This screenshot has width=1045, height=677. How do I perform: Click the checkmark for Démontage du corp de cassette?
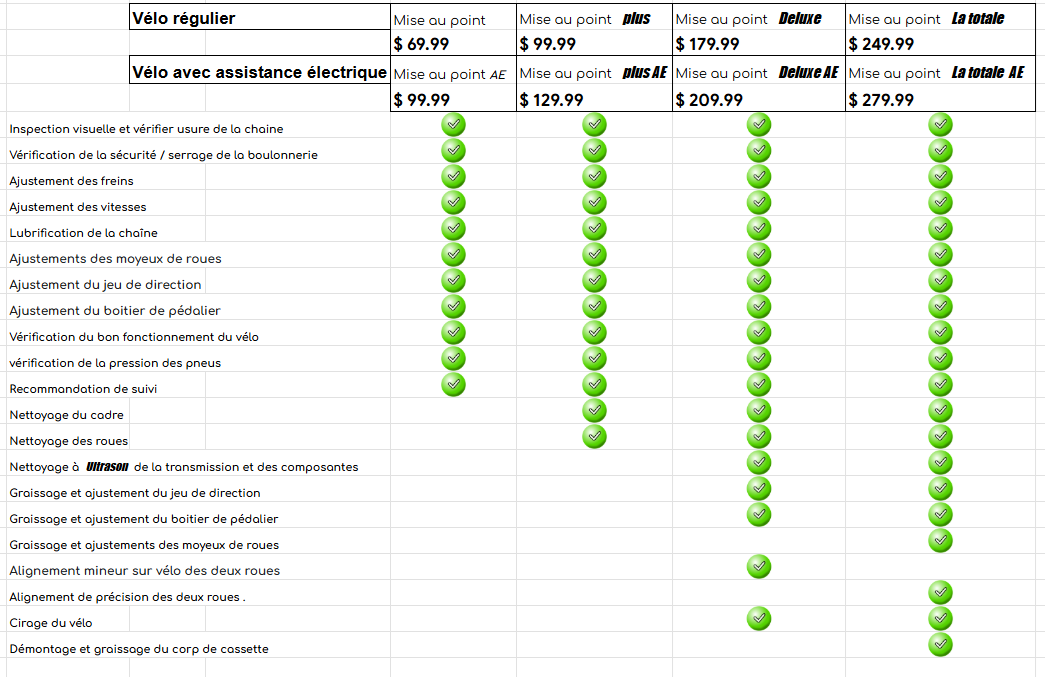940,644
